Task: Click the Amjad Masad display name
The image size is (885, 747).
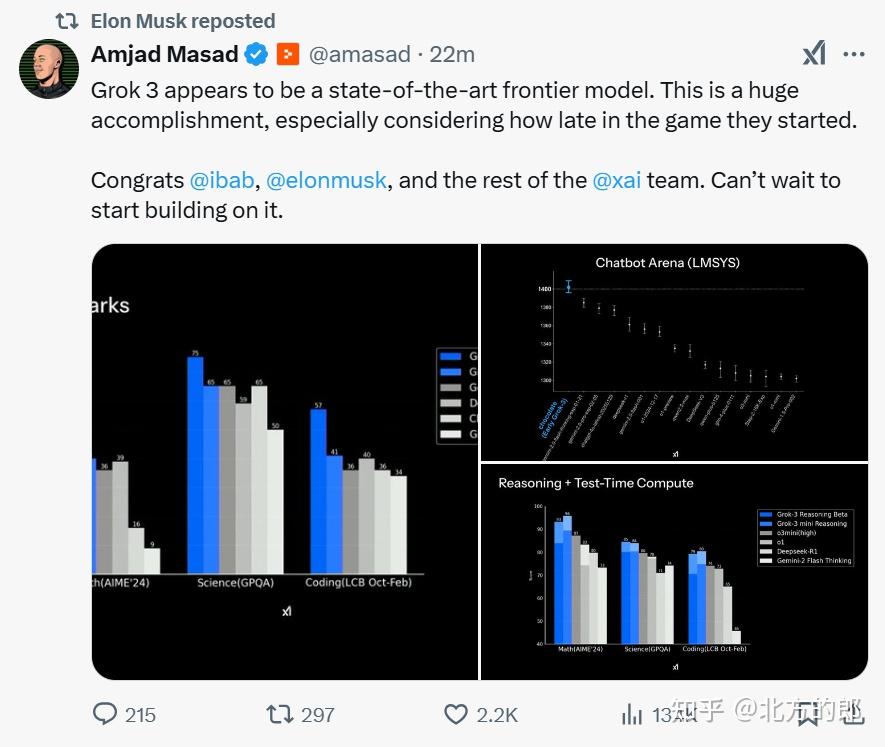Action: click(165, 54)
